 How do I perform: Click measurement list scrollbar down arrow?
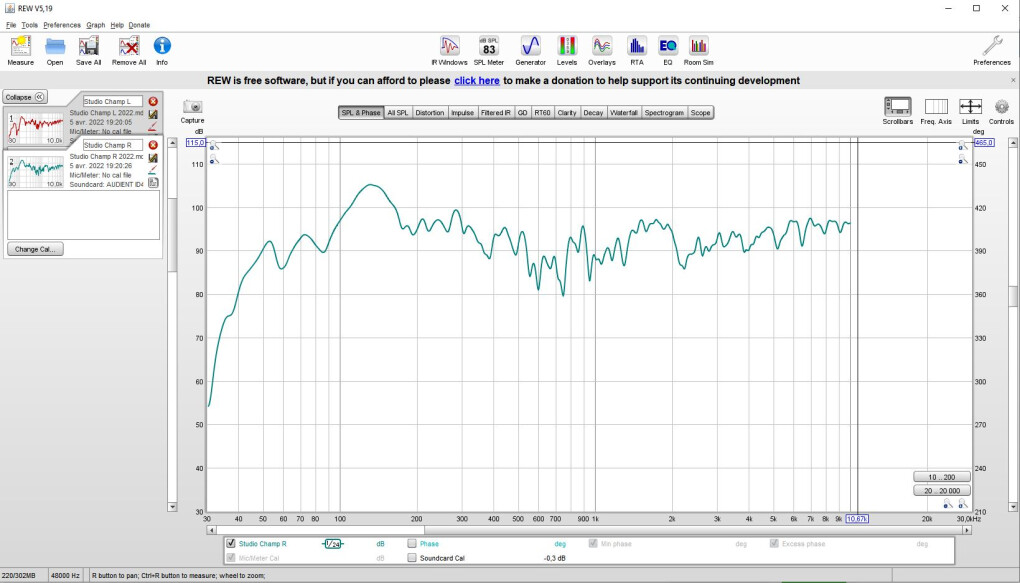[x=172, y=506]
